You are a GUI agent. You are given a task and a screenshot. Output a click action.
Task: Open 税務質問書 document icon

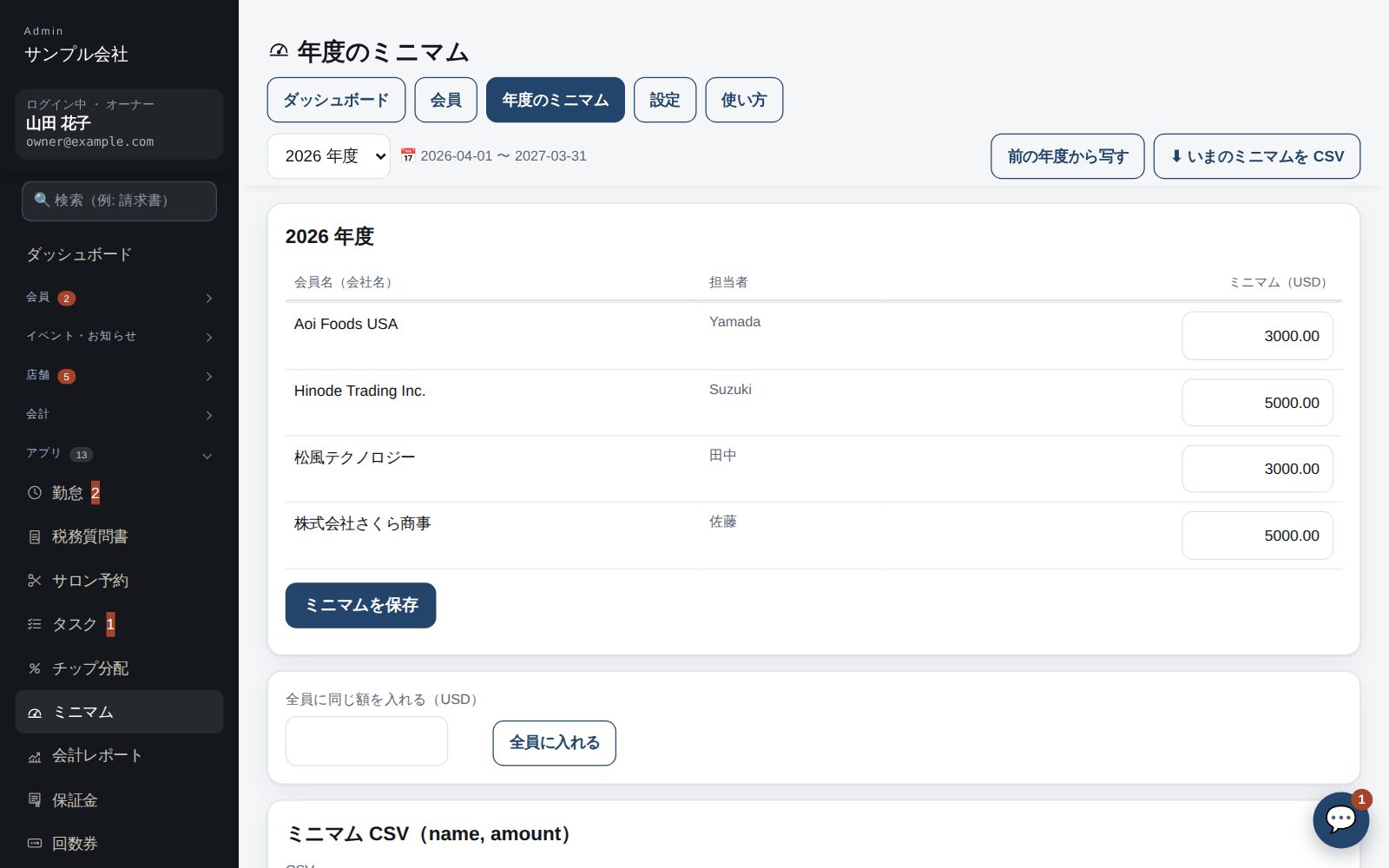pyautogui.click(x=35, y=537)
